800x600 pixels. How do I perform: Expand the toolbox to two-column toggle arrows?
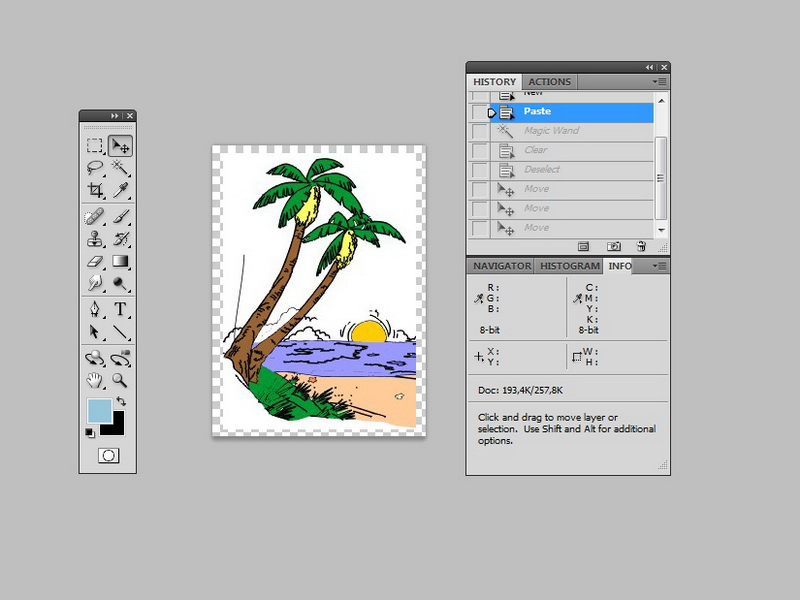114,116
